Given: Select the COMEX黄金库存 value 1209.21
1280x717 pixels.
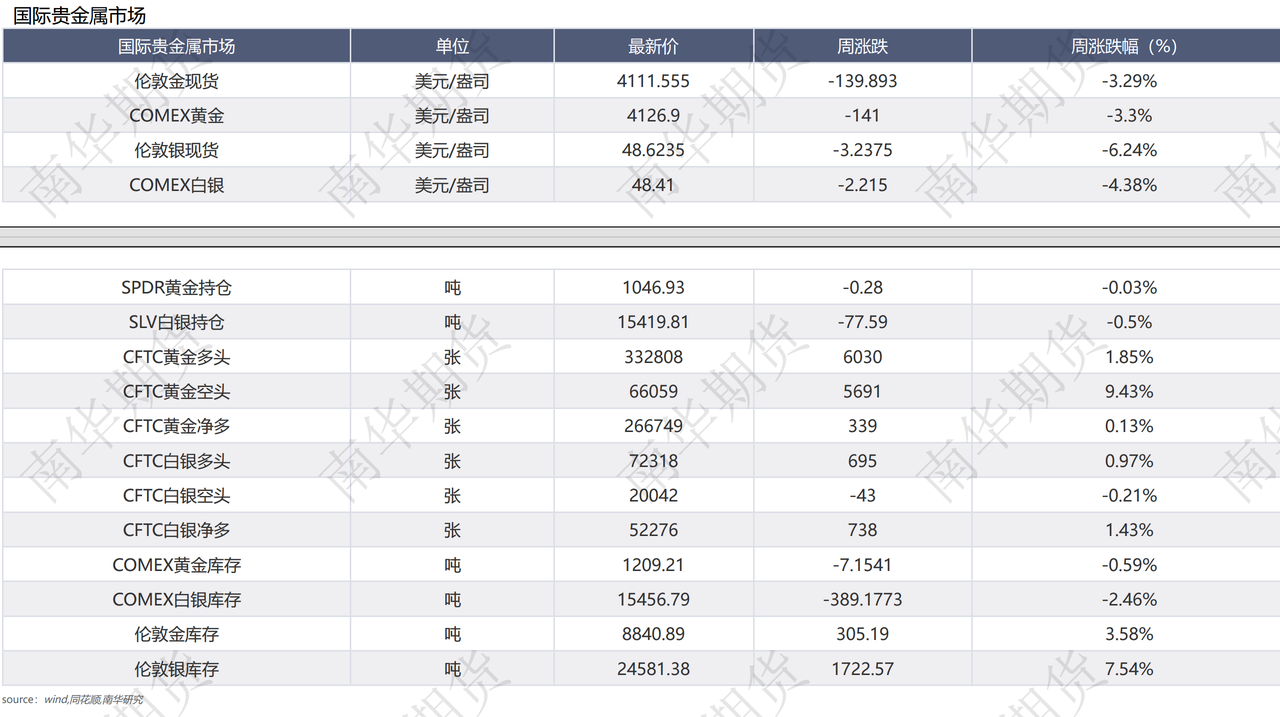Looking at the screenshot, I should click(x=653, y=564).
